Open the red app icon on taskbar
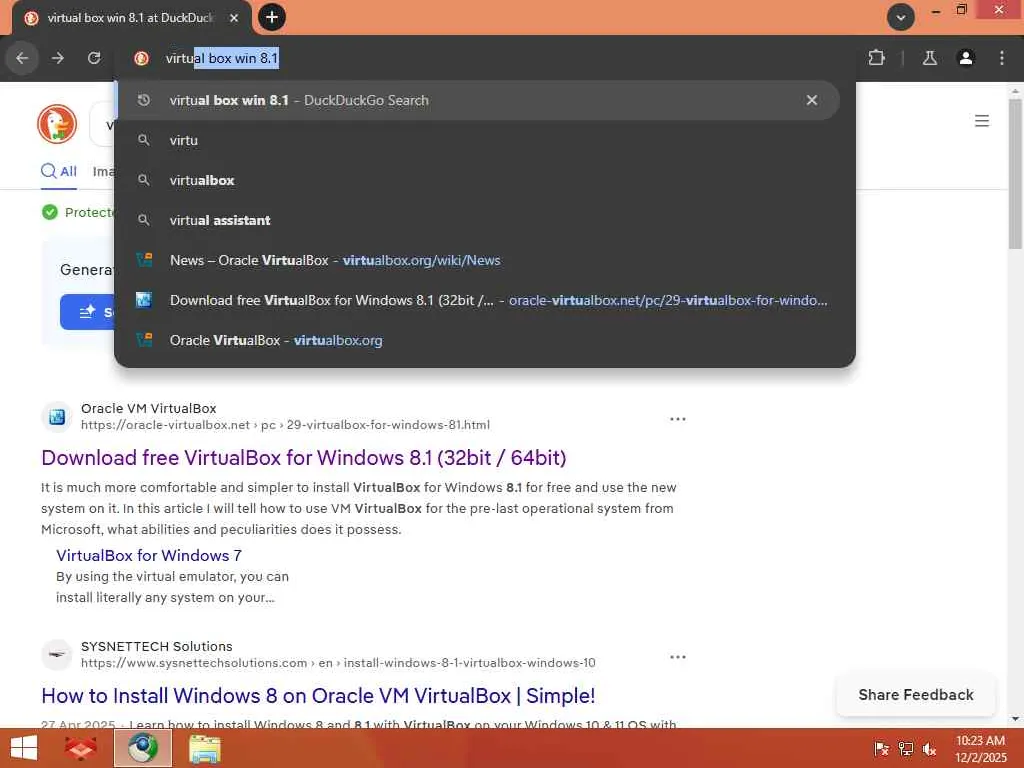 coord(81,748)
